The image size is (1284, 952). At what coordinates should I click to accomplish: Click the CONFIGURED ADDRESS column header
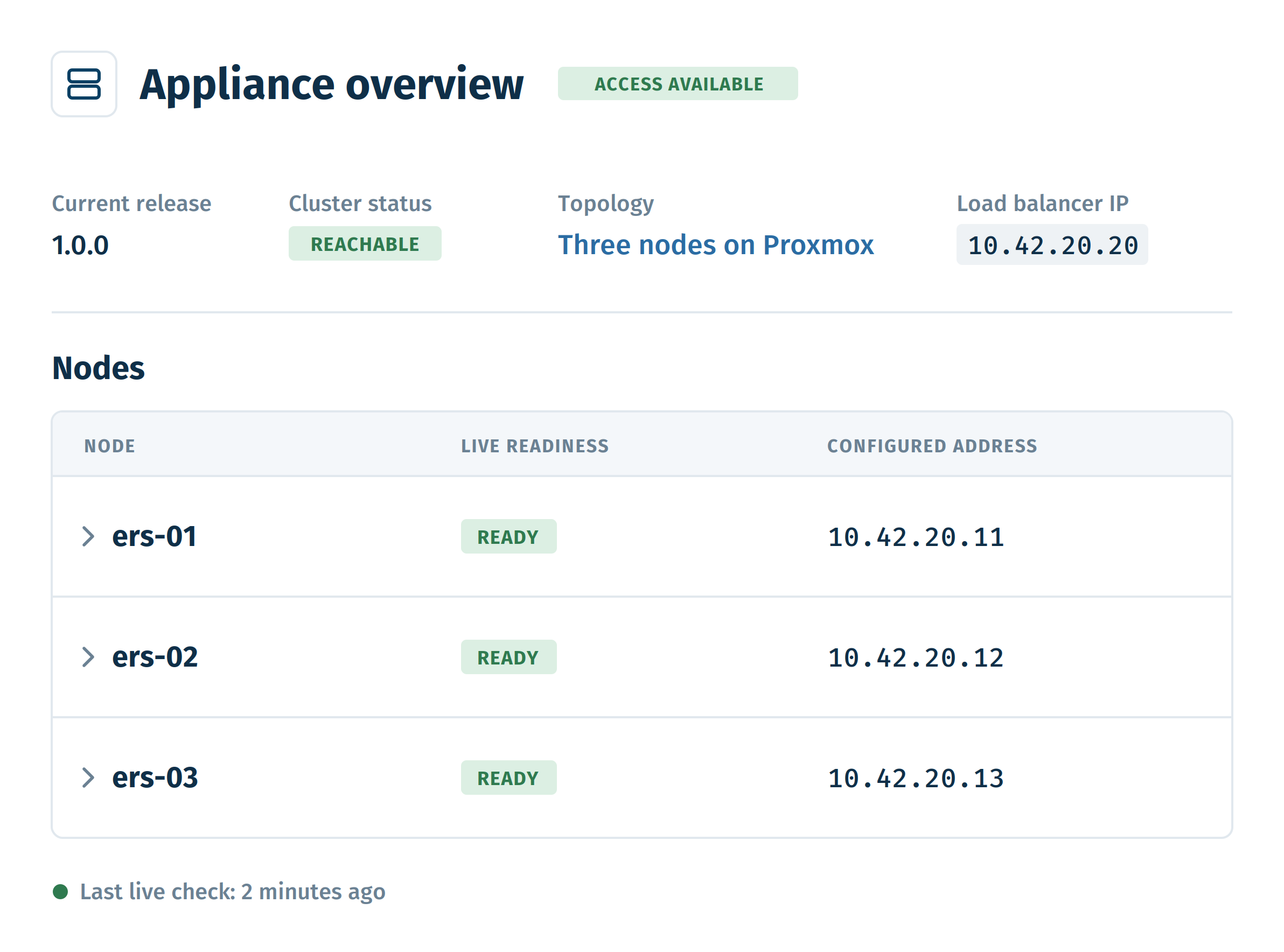coord(932,446)
